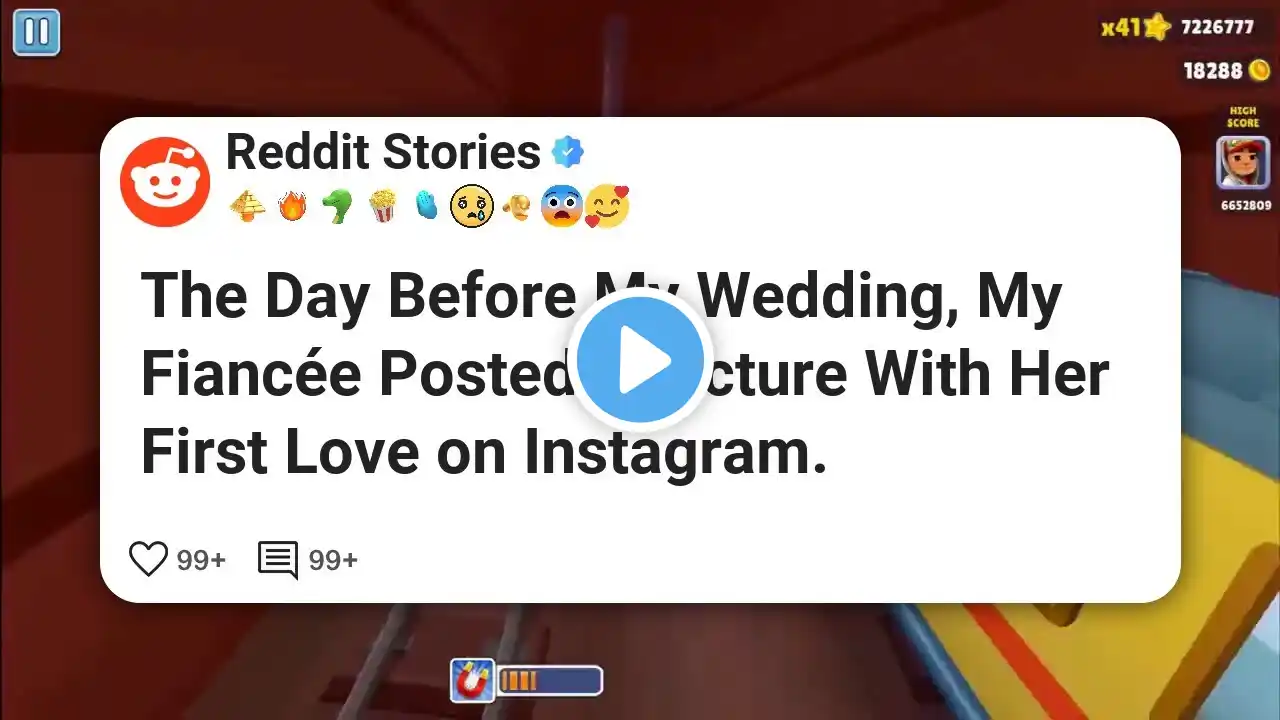
Task: Click the star score multiplier icon
Action: pyautogui.click(x=1157, y=27)
